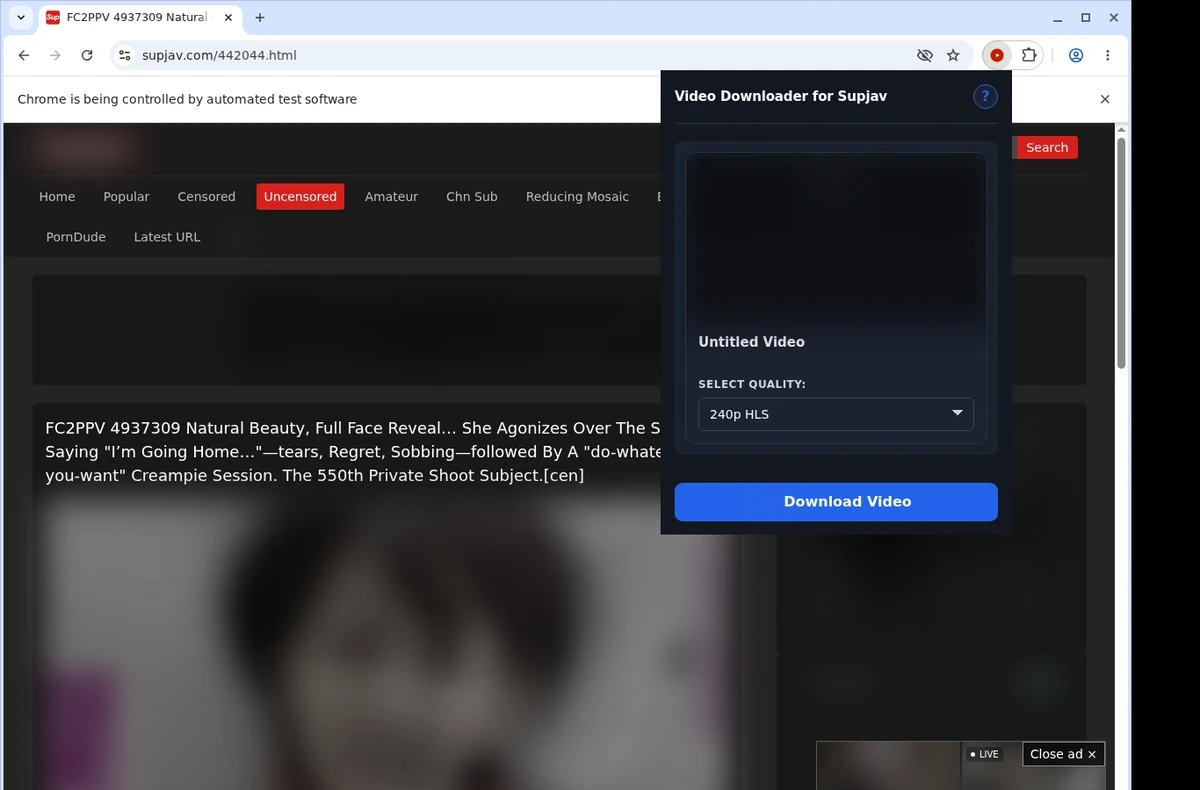Open the Reducing Mosaic category
This screenshot has width=1200, height=790.
point(577,197)
